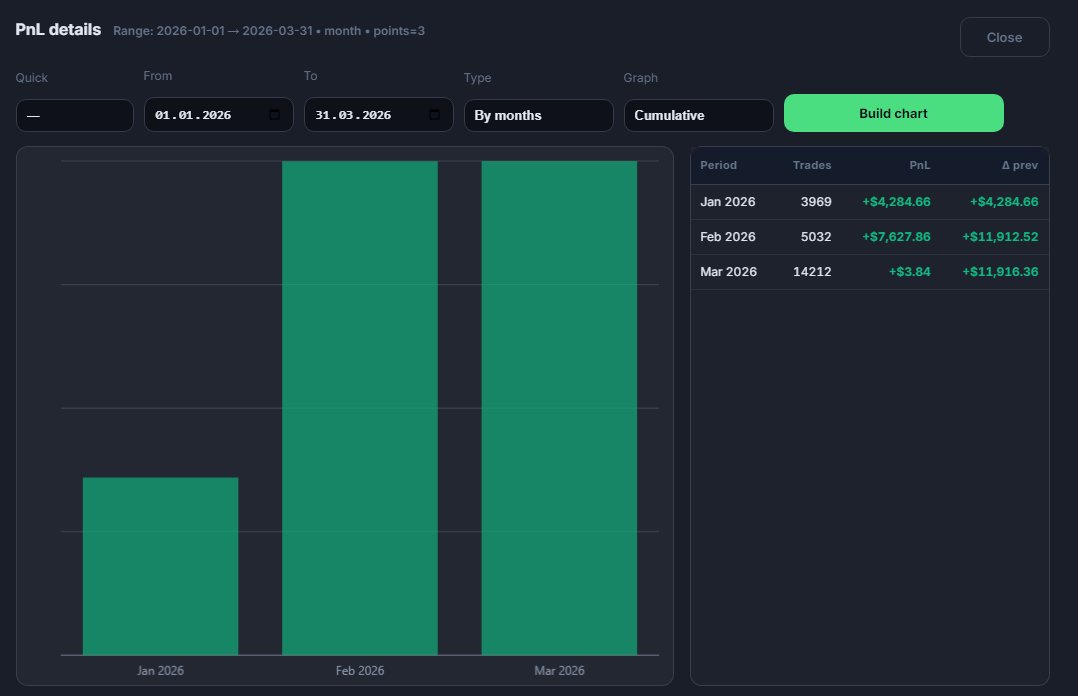Open the Type dropdown showing By months
The height and width of the screenshot is (696, 1078).
[x=538, y=116]
